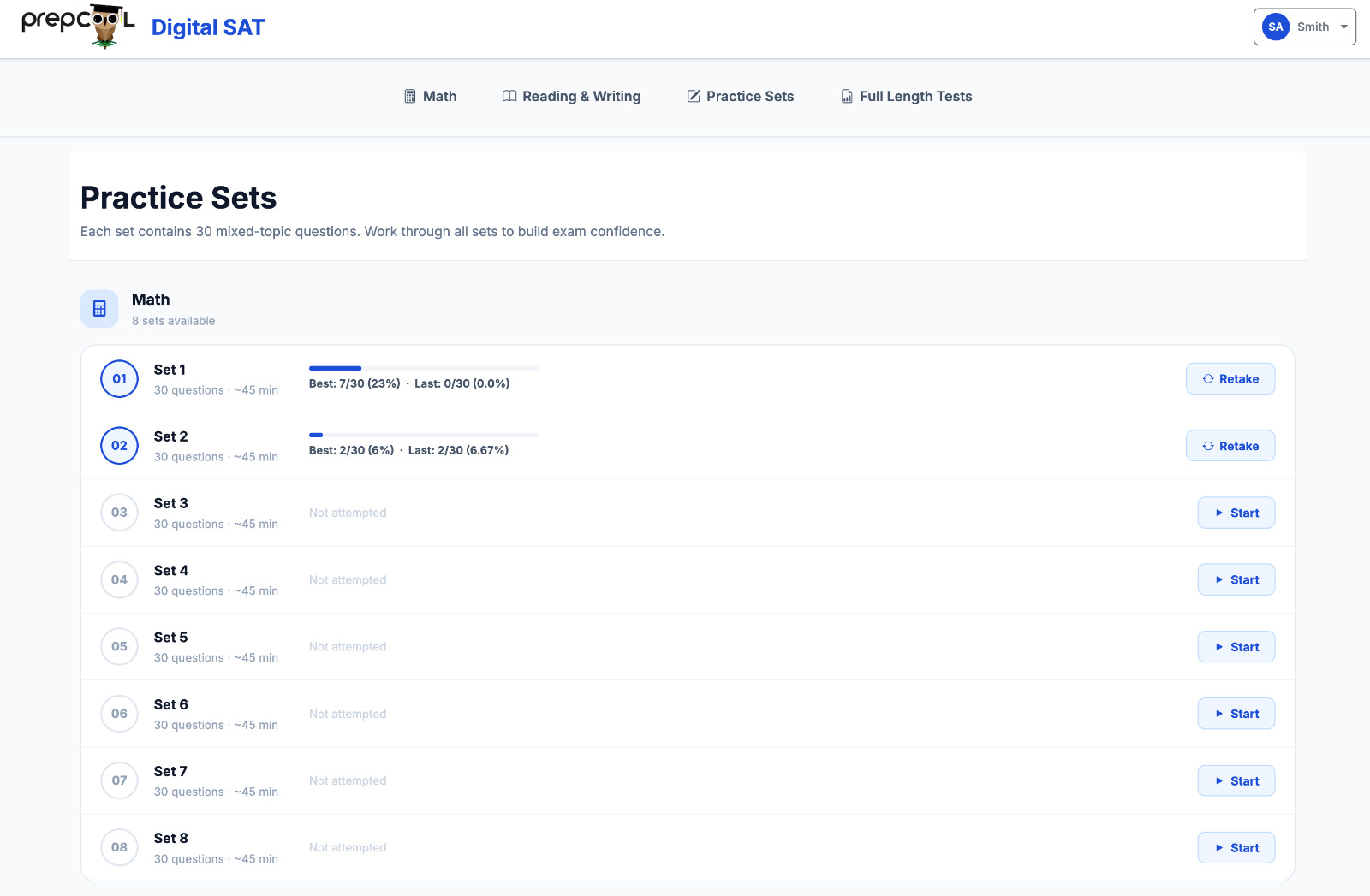Click the document icon next to Full Length Tests
The image size is (1370, 896).
[847, 97]
